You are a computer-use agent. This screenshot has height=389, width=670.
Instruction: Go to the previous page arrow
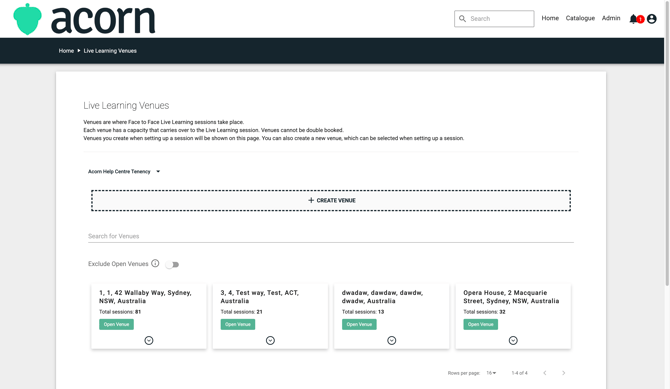click(545, 373)
